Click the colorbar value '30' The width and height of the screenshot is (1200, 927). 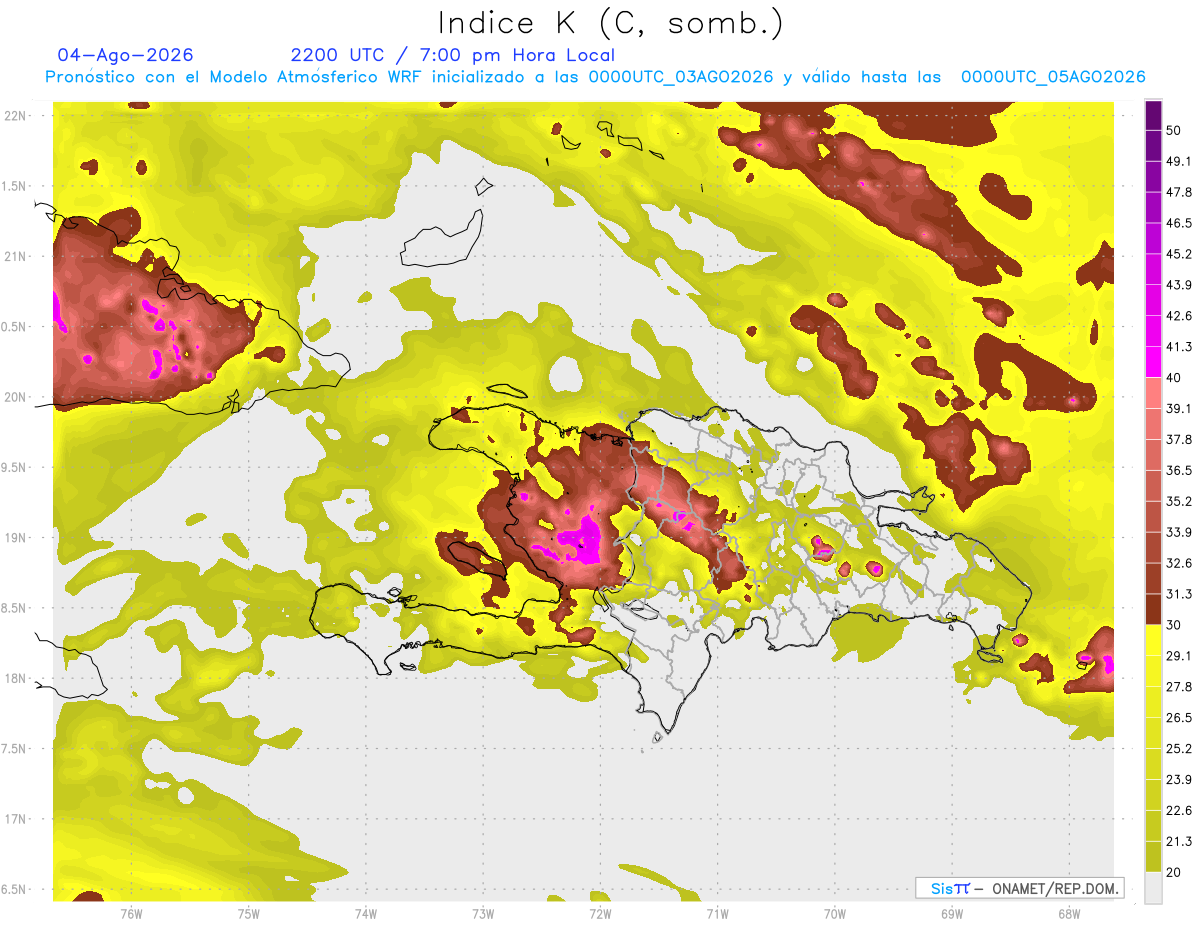click(x=1174, y=625)
